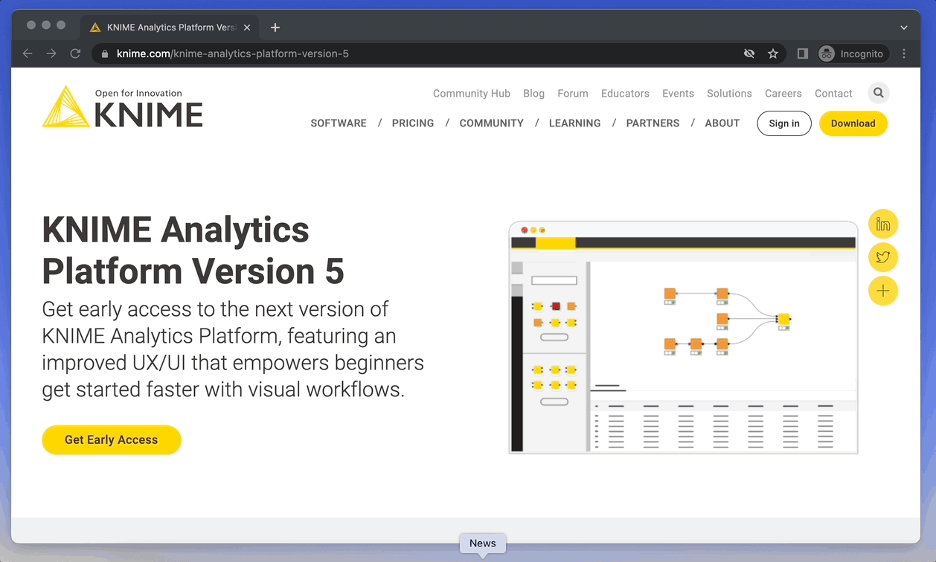Share page via LinkedIn icon

point(883,224)
